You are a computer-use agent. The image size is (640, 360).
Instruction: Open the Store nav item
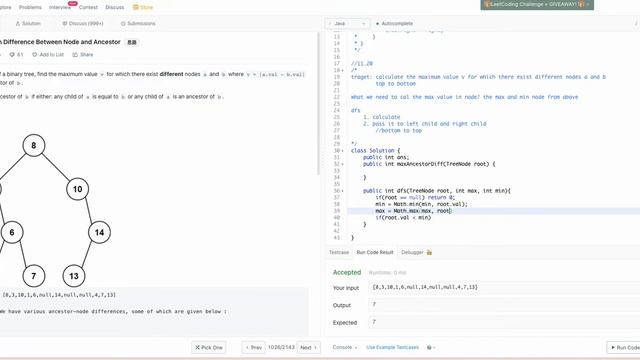point(143,7)
